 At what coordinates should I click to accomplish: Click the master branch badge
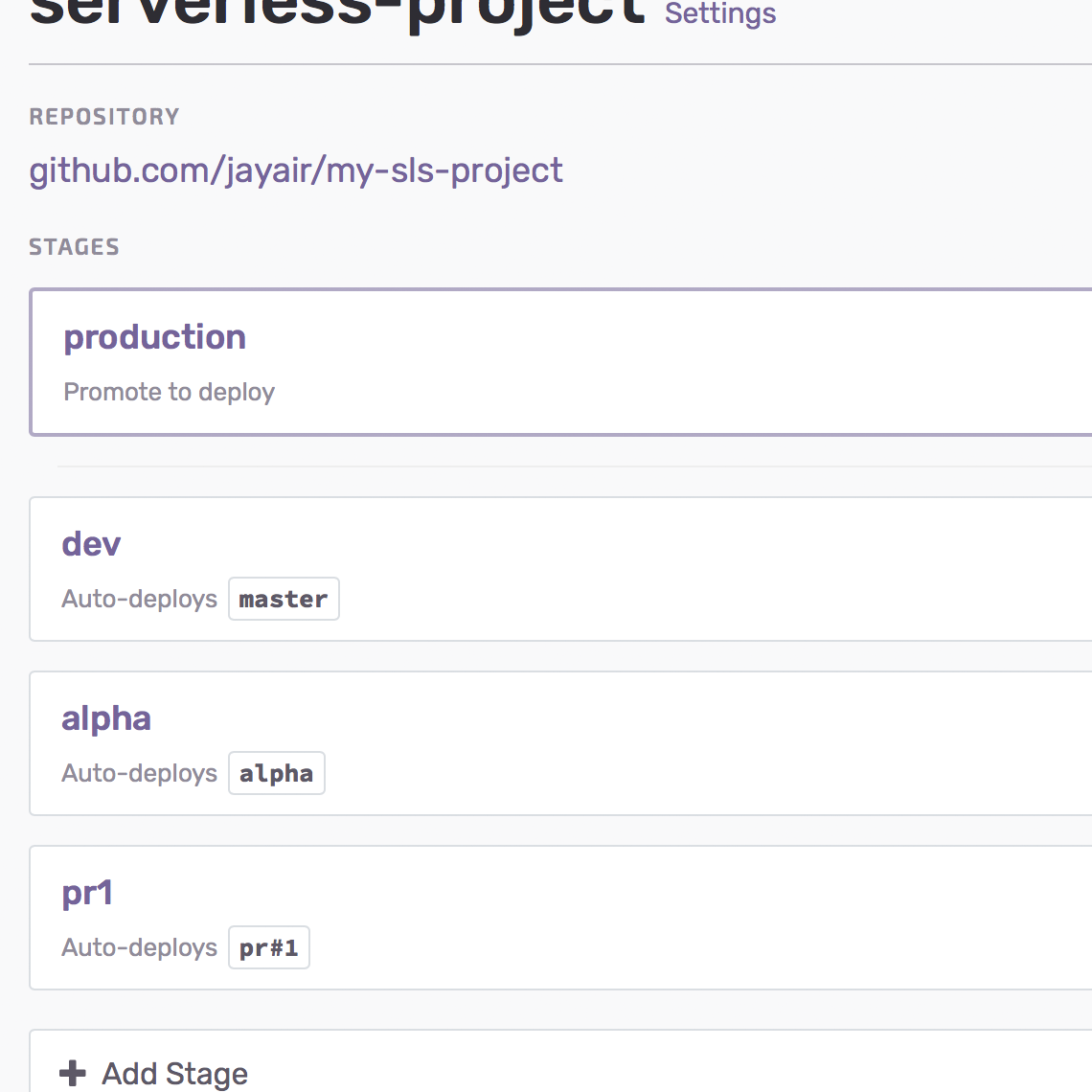point(284,599)
